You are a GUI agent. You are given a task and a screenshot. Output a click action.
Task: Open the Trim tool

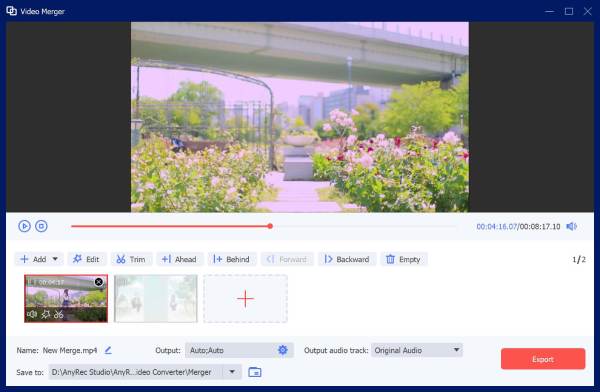[x=131, y=259]
